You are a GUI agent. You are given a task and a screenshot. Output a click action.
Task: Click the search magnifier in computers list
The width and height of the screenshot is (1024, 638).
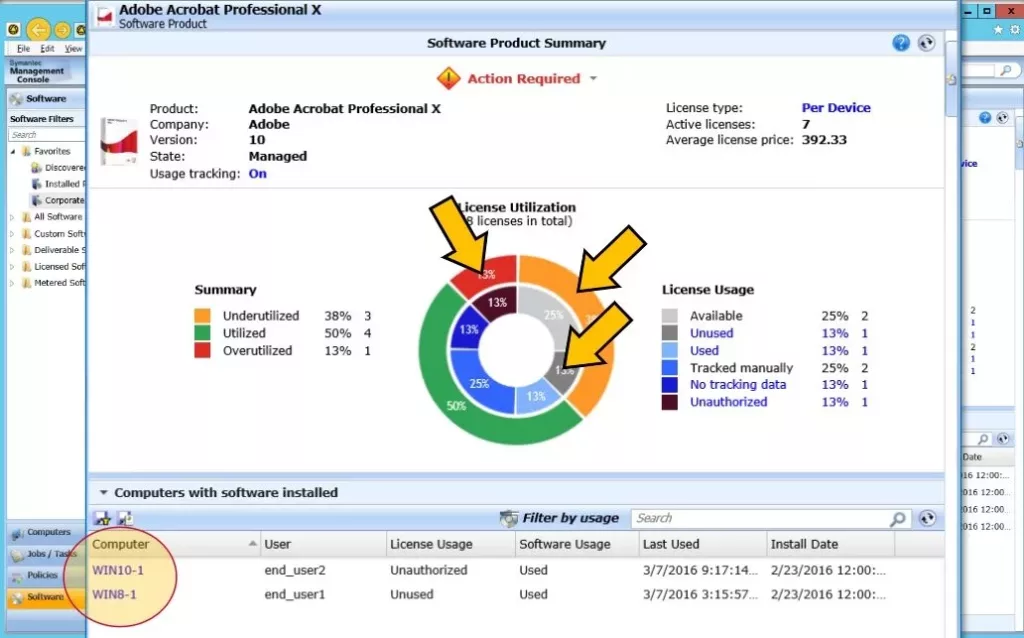[x=898, y=518]
